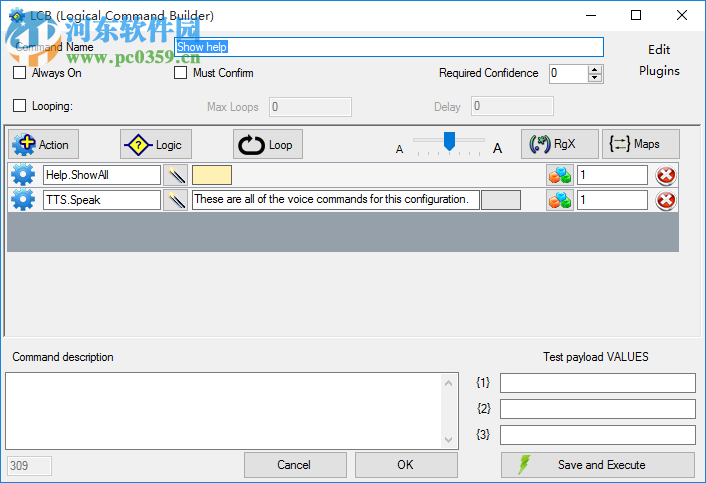Enable the Always On checkbox
706x483 pixels.
19,72
